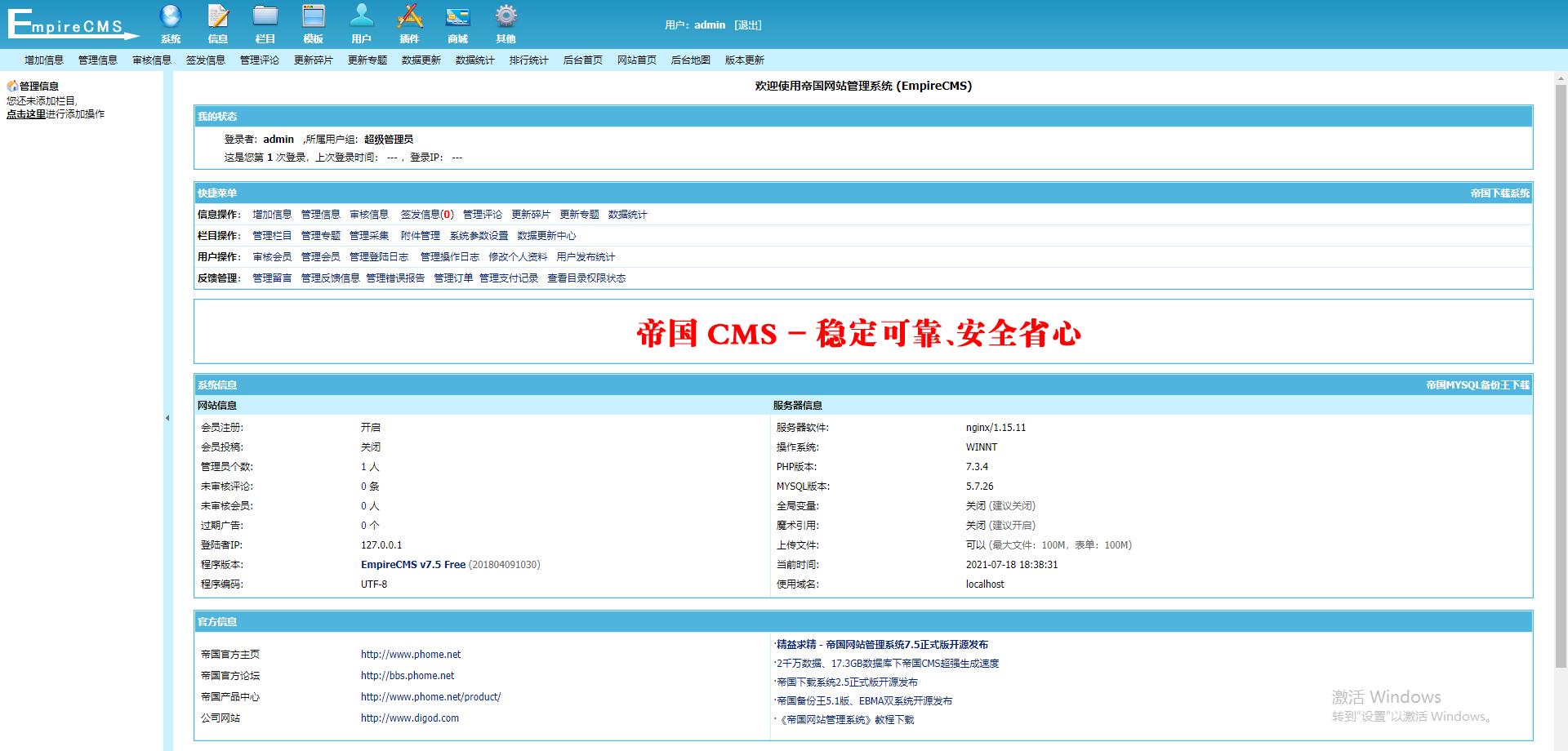Select the 插件 (Plugin) icon
1568x751 pixels.
click(409, 23)
